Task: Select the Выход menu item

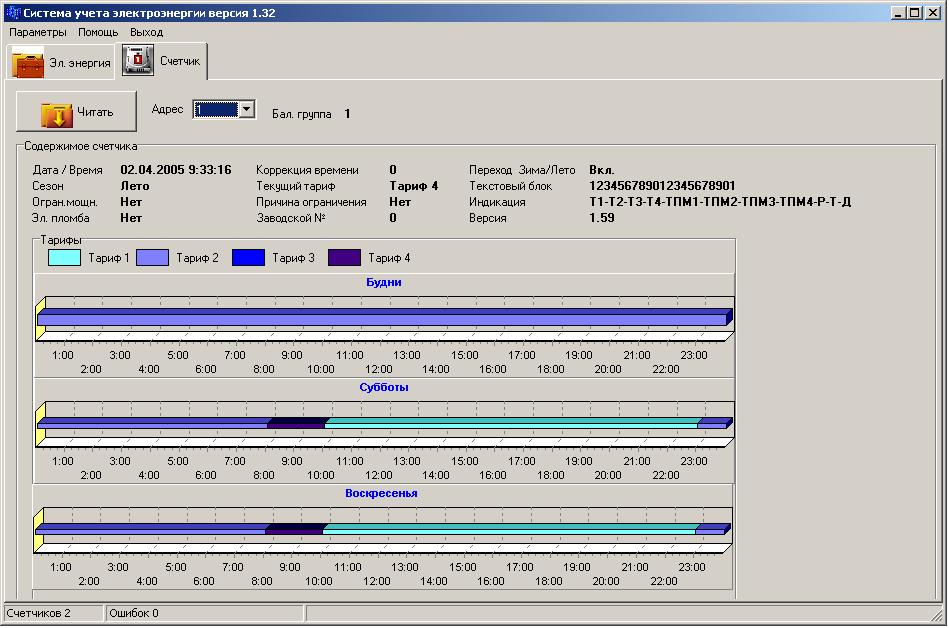Action: [x=146, y=32]
